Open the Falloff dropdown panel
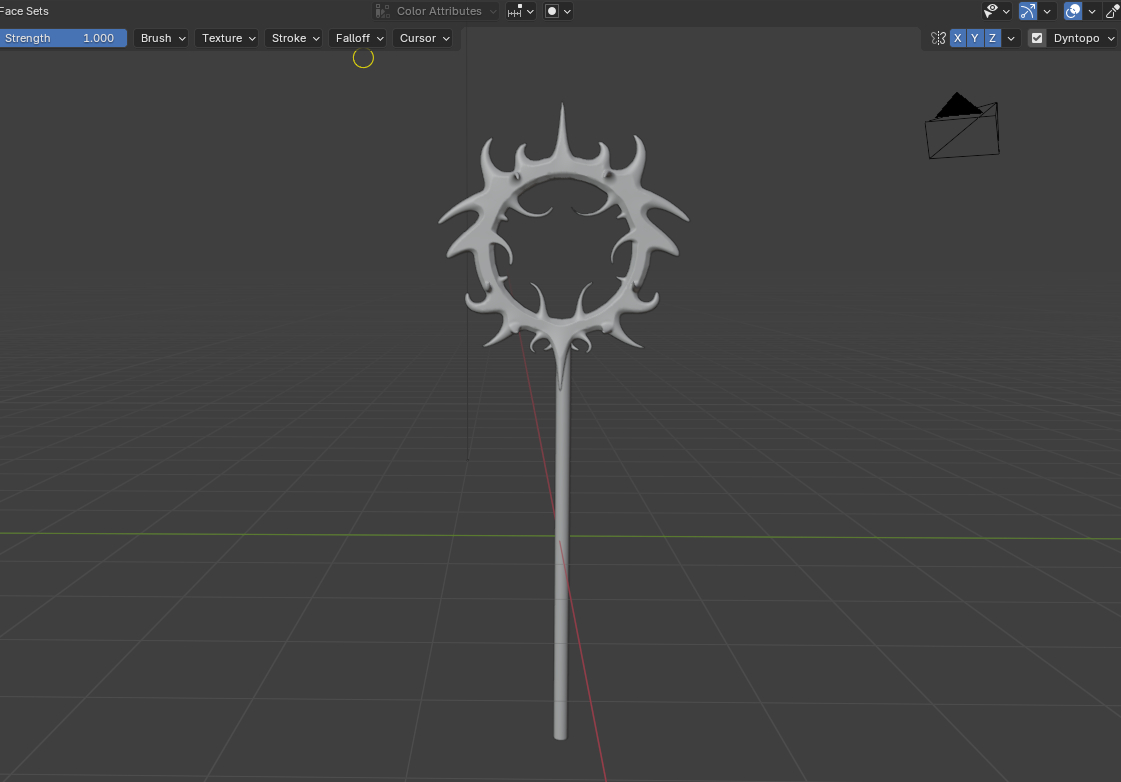This screenshot has width=1121, height=782. [358, 38]
